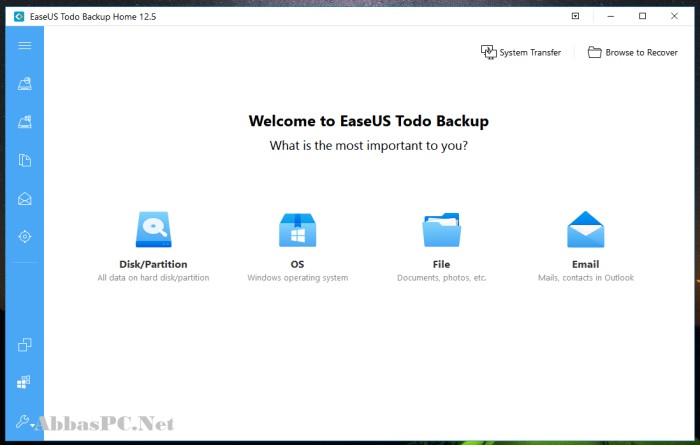This screenshot has width=700, height=445.
Task: Click the File label
Action: pos(442,264)
